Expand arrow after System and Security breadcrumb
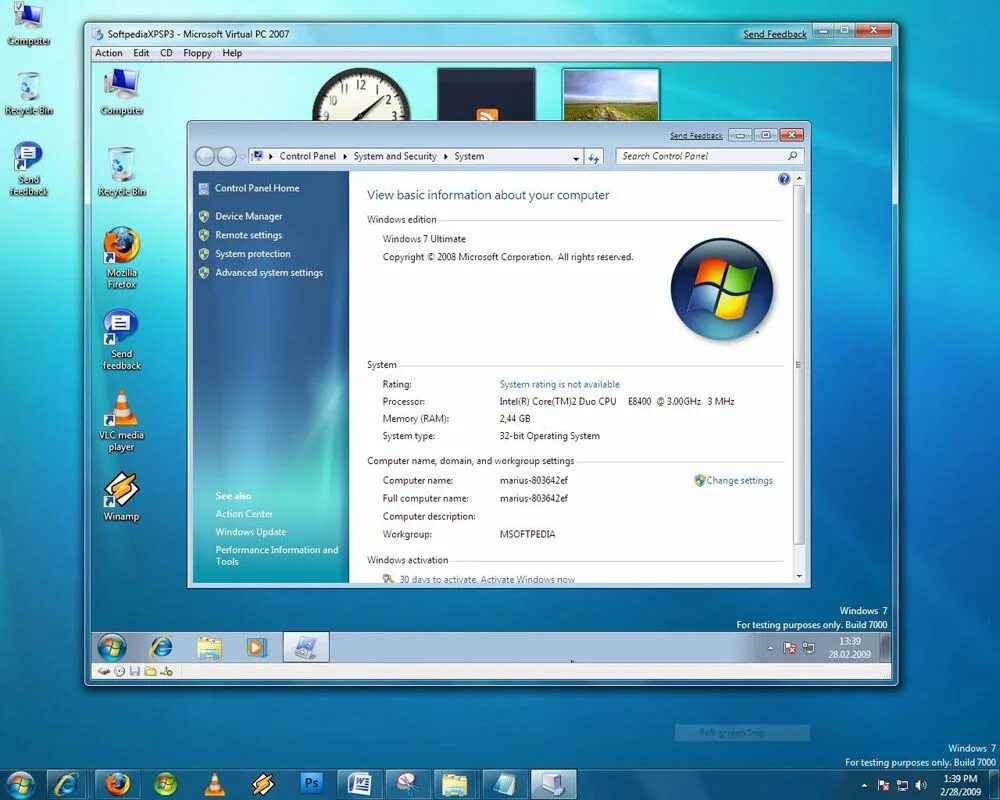 click(446, 156)
